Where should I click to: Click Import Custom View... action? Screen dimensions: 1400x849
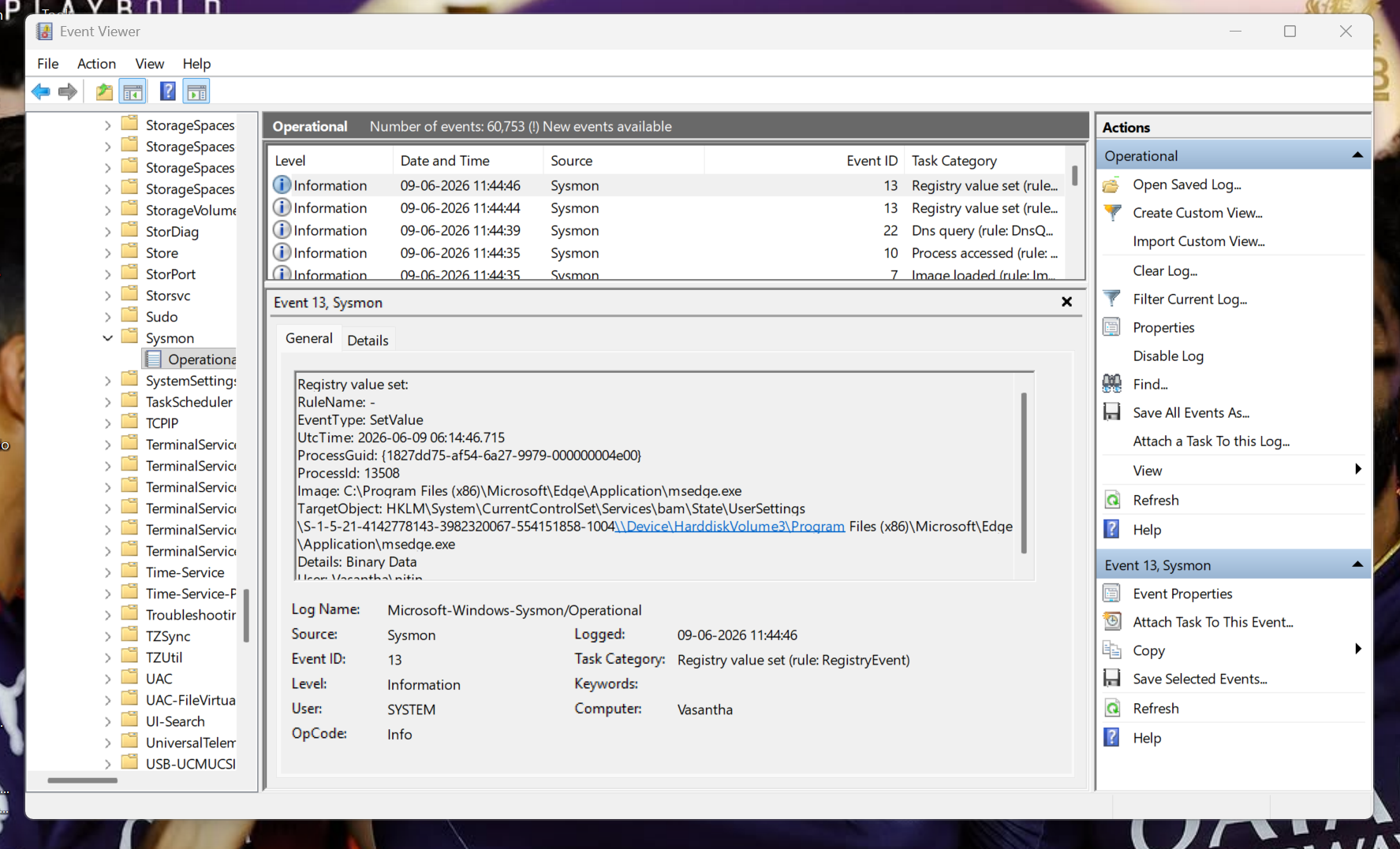coord(1199,241)
